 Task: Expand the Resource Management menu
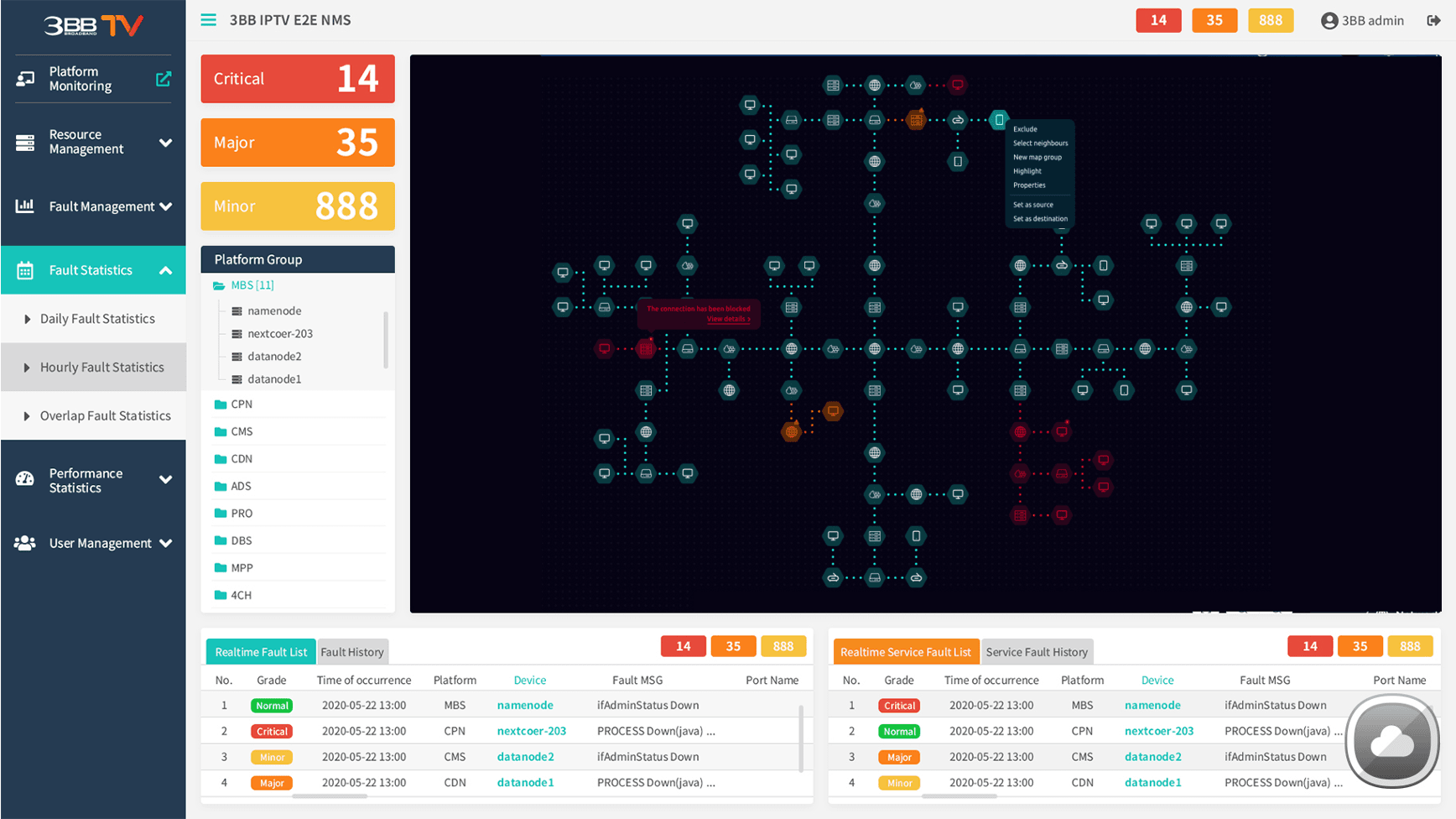click(x=165, y=143)
